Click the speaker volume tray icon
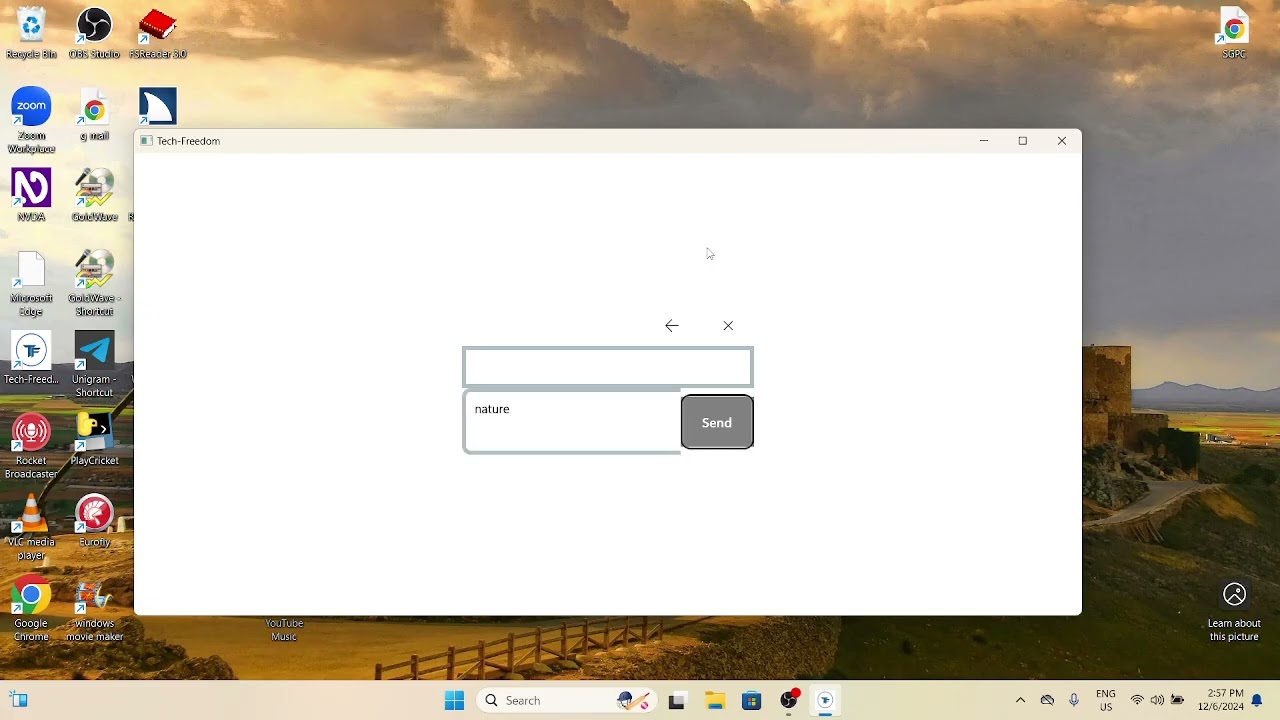The width and height of the screenshot is (1280, 720). click(x=1157, y=701)
